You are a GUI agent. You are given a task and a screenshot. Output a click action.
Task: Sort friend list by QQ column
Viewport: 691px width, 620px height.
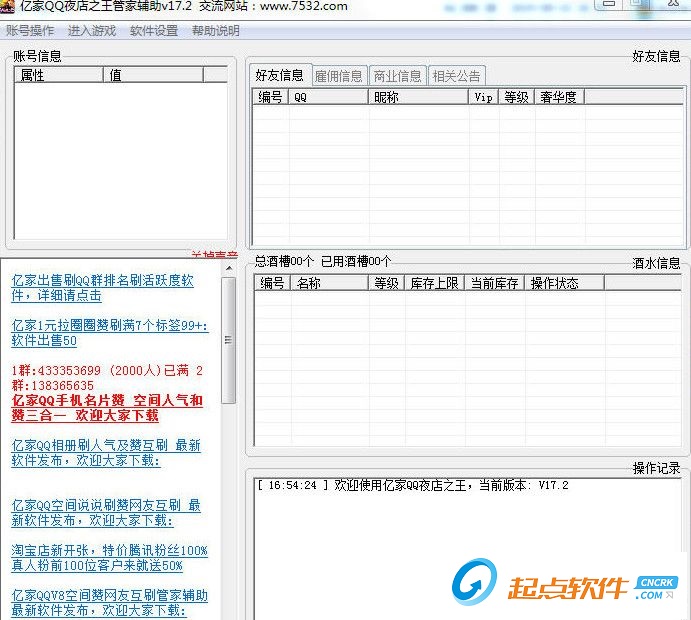pos(328,97)
